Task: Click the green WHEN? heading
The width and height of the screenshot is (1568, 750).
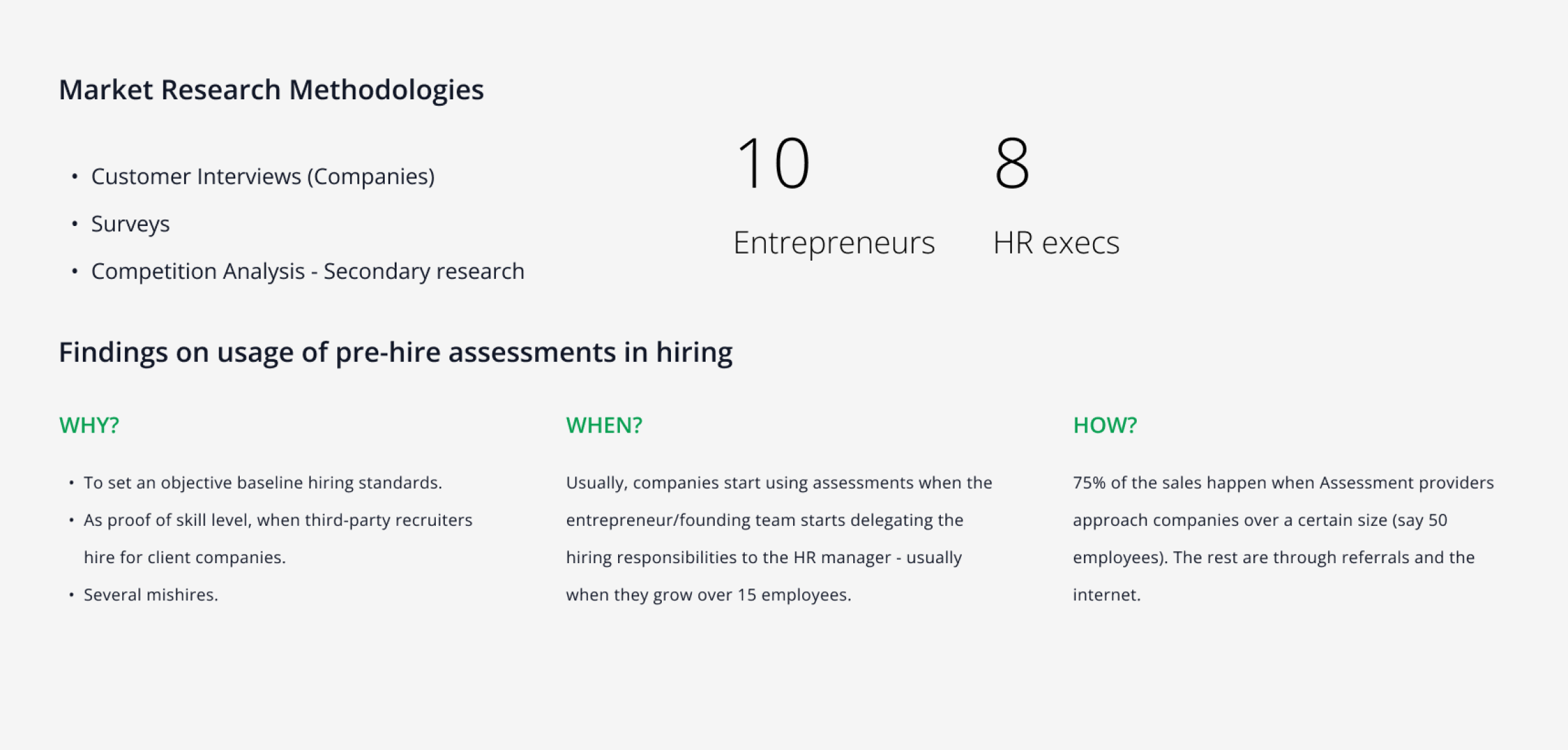Action: point(604,425)
